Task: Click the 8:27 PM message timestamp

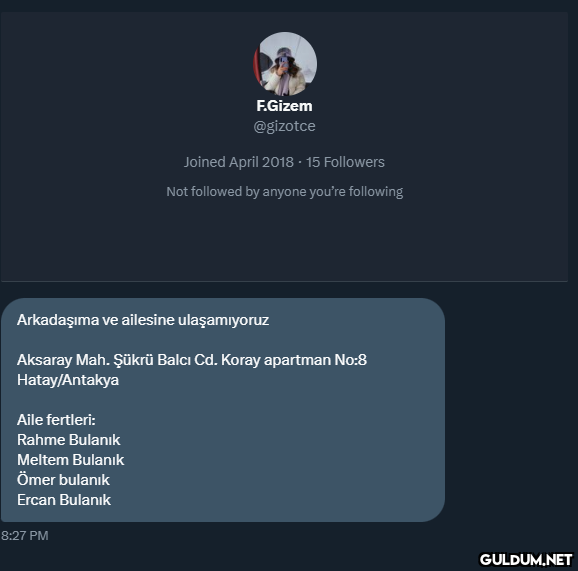Action: (24, 536)
